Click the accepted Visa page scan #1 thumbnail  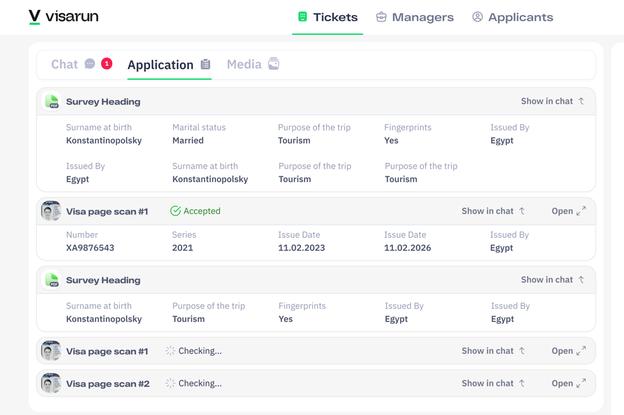(x=51, y=211)
